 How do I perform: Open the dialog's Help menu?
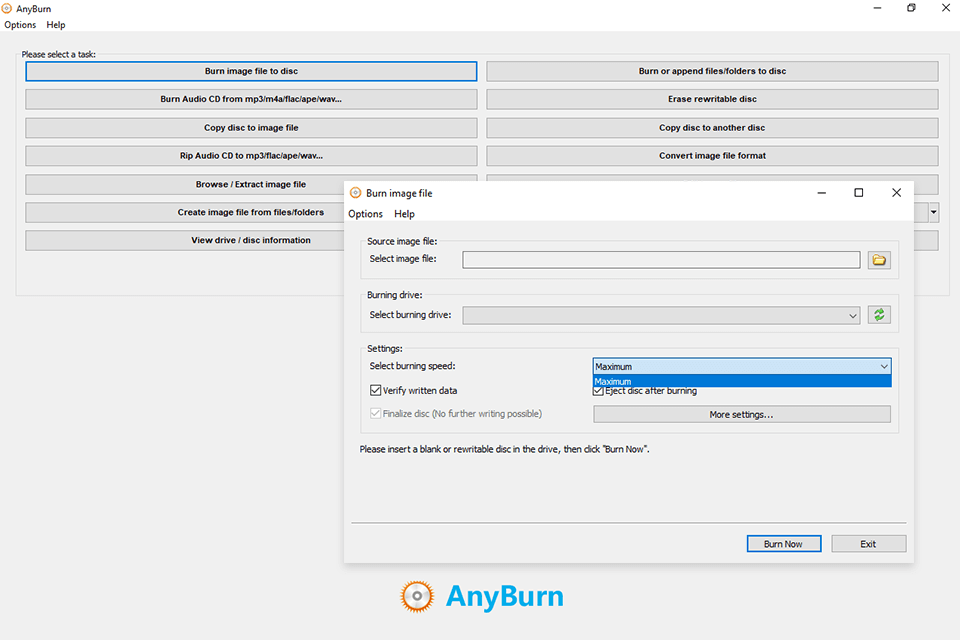point(404,214)
